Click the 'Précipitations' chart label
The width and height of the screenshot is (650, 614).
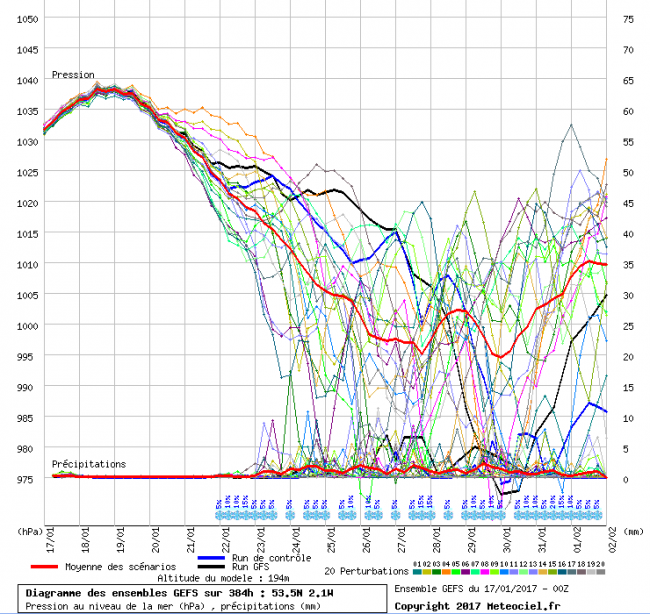89,464
